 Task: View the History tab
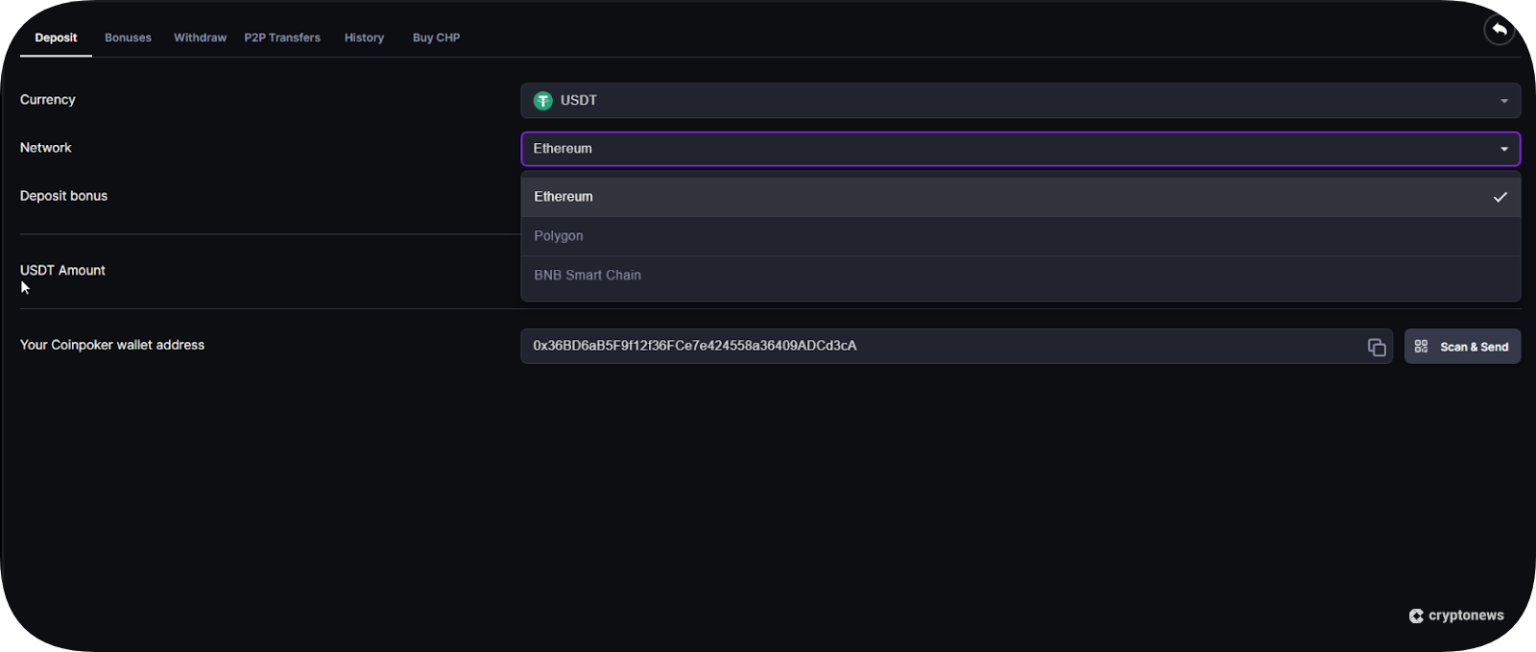(x=364, y=38)
